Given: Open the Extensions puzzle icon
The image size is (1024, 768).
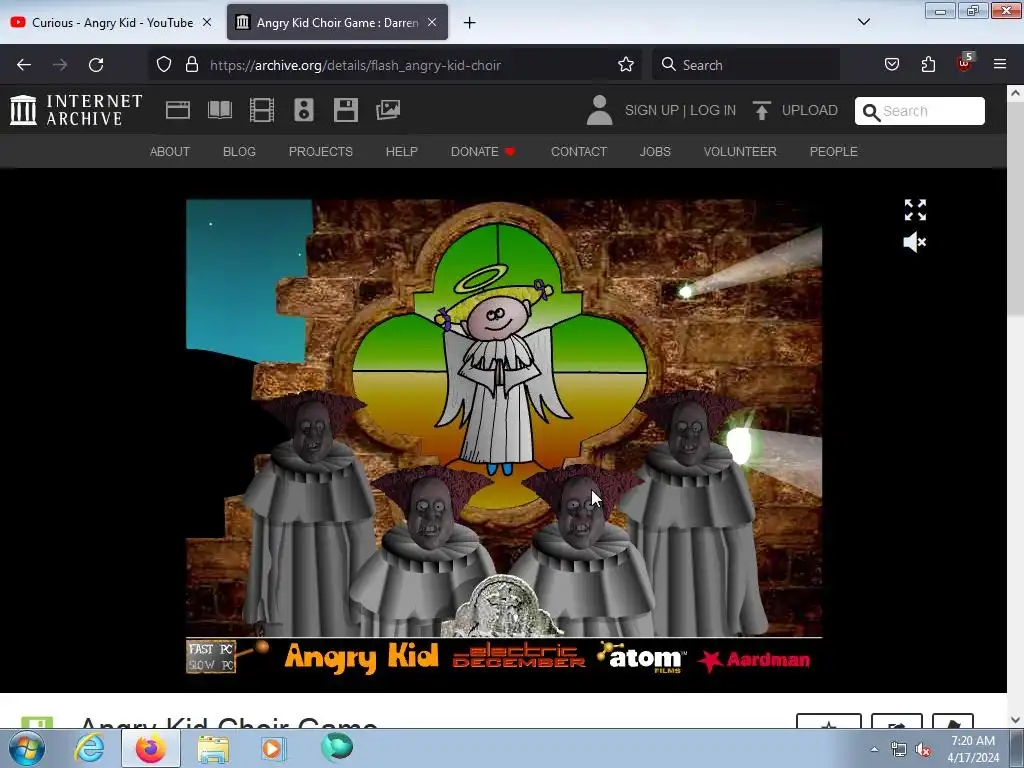Looking at the screenshot, I should 928,65.
